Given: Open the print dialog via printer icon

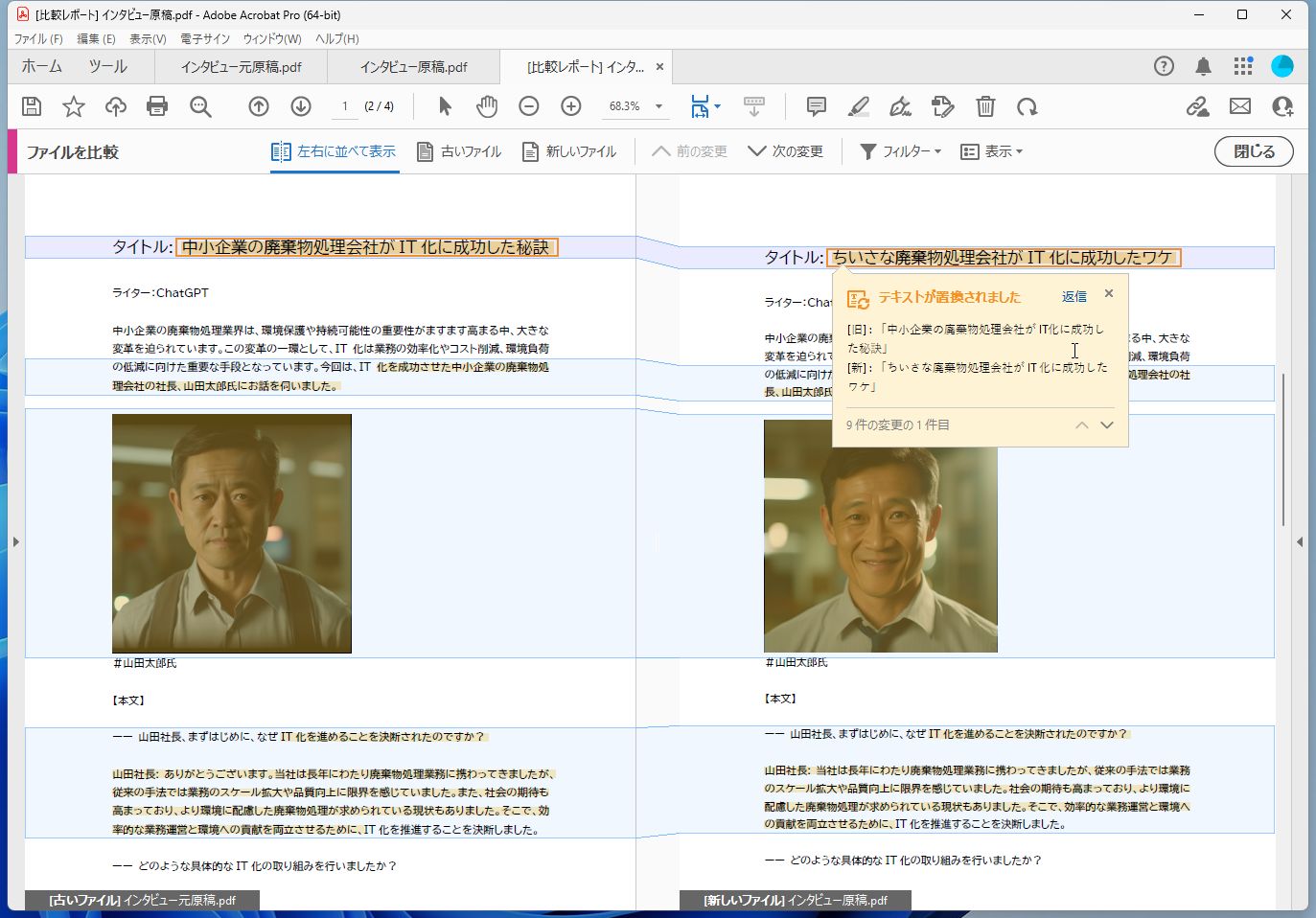Looking at the screenshot, I should click(x=156, y=106).
